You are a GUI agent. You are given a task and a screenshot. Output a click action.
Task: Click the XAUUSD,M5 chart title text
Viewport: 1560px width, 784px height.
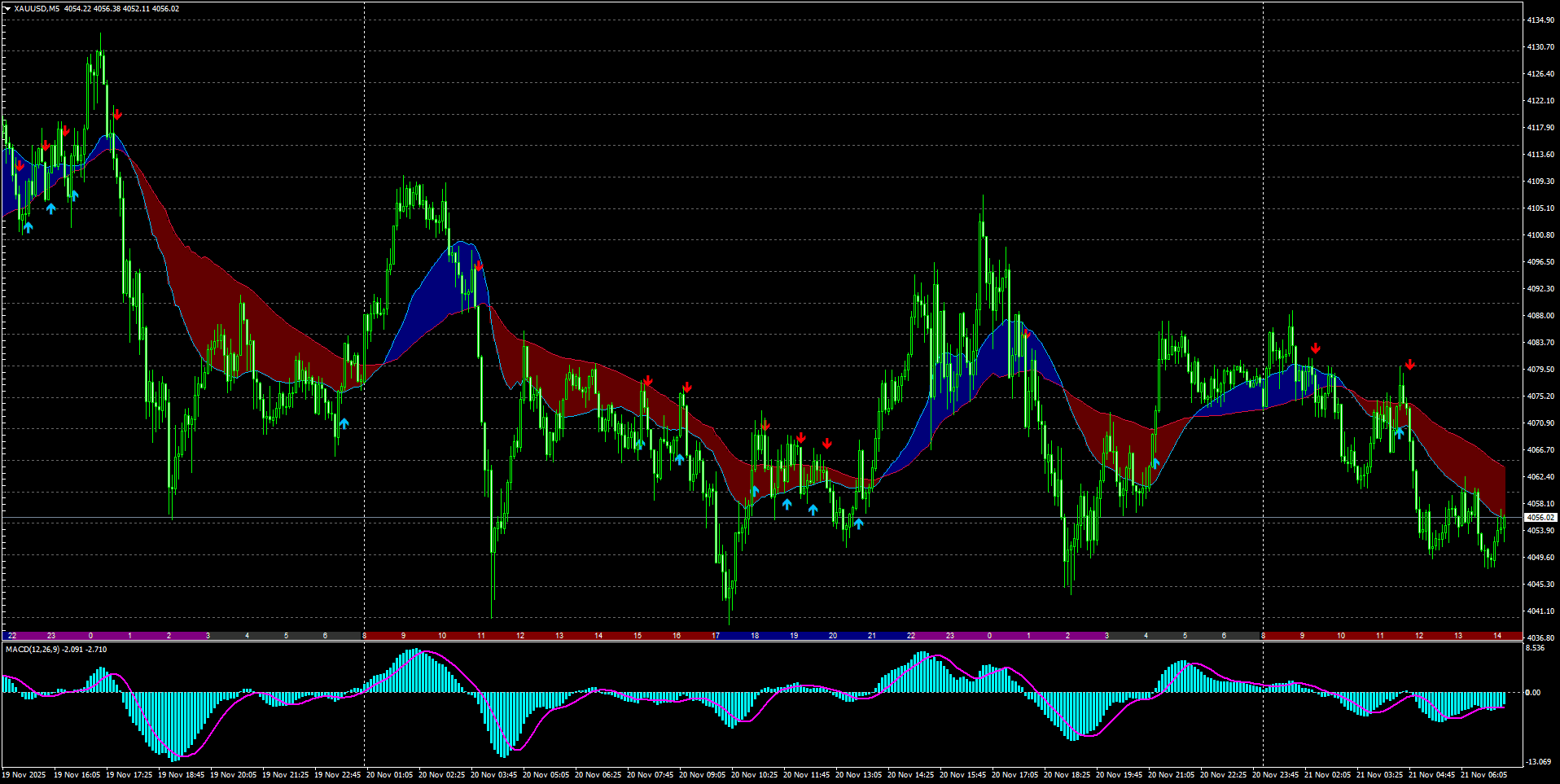37,9
